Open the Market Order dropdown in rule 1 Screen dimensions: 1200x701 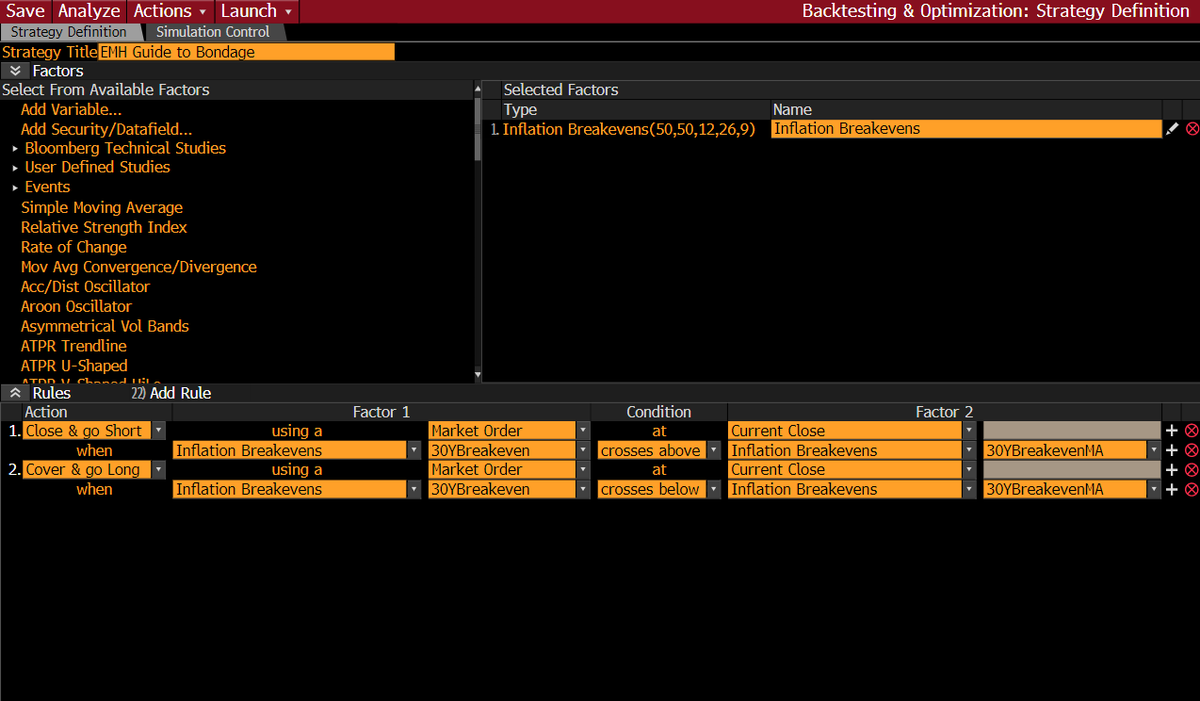(x=582, y=430)
